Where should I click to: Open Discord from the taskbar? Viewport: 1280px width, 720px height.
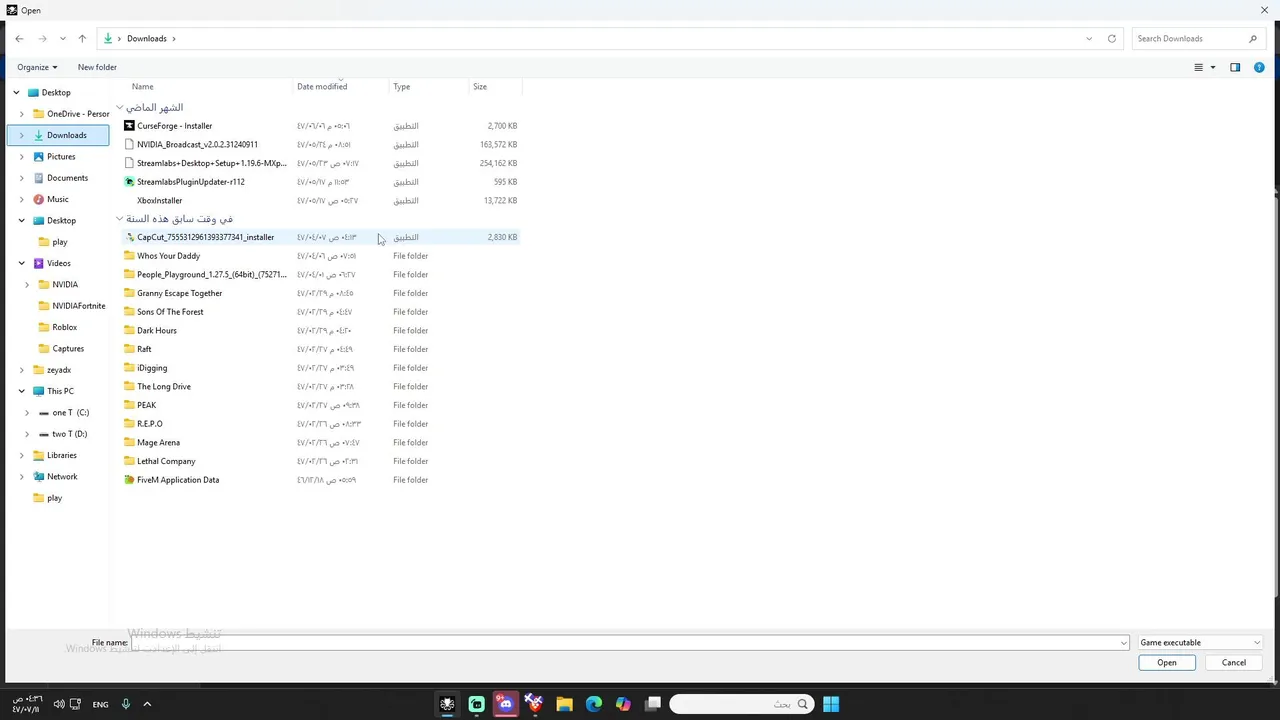pos(505,704)
